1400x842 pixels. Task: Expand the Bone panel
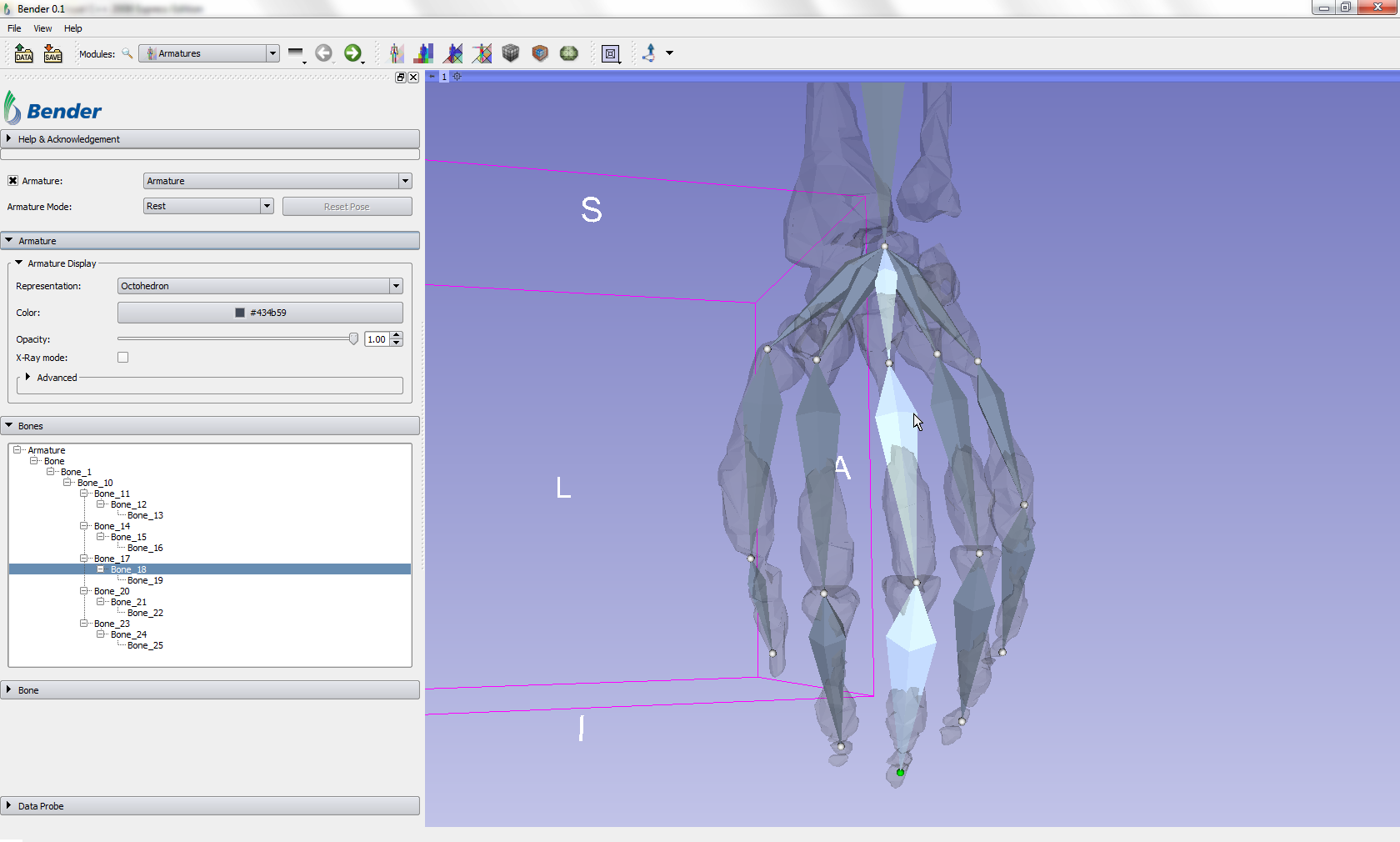tap(28, 690)
